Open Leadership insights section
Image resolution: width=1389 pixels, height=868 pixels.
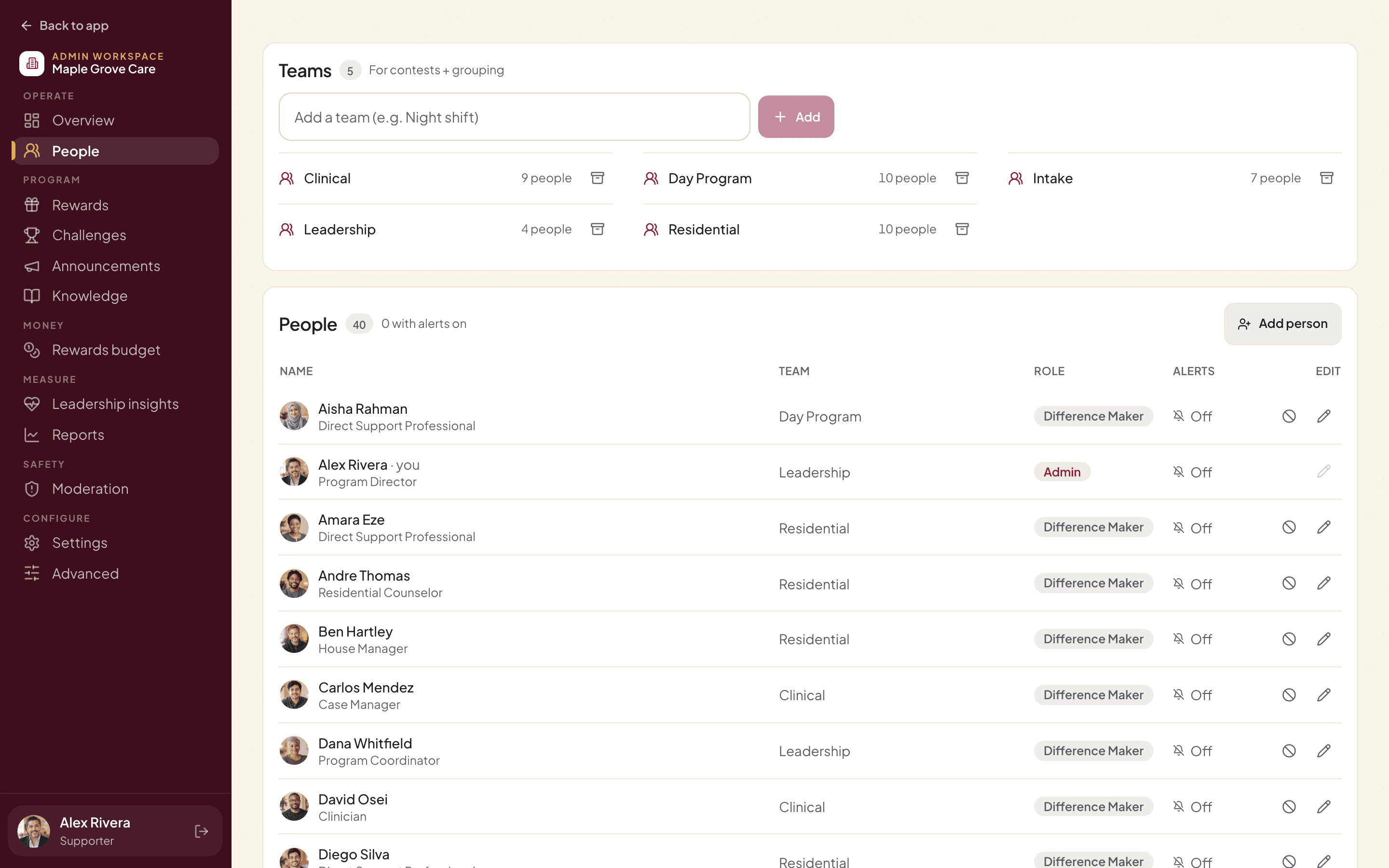pyautogui.click(x=116, y=404)
